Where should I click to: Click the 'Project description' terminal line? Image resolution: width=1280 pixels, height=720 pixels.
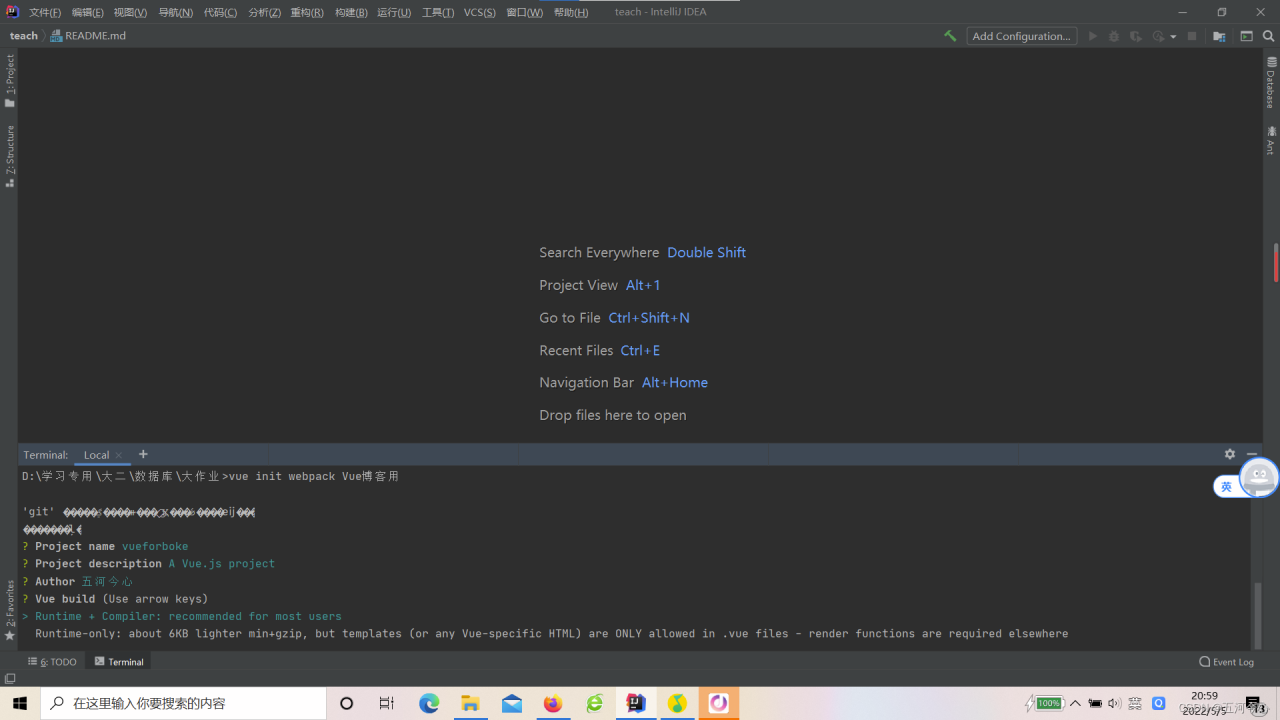(148, 564)
